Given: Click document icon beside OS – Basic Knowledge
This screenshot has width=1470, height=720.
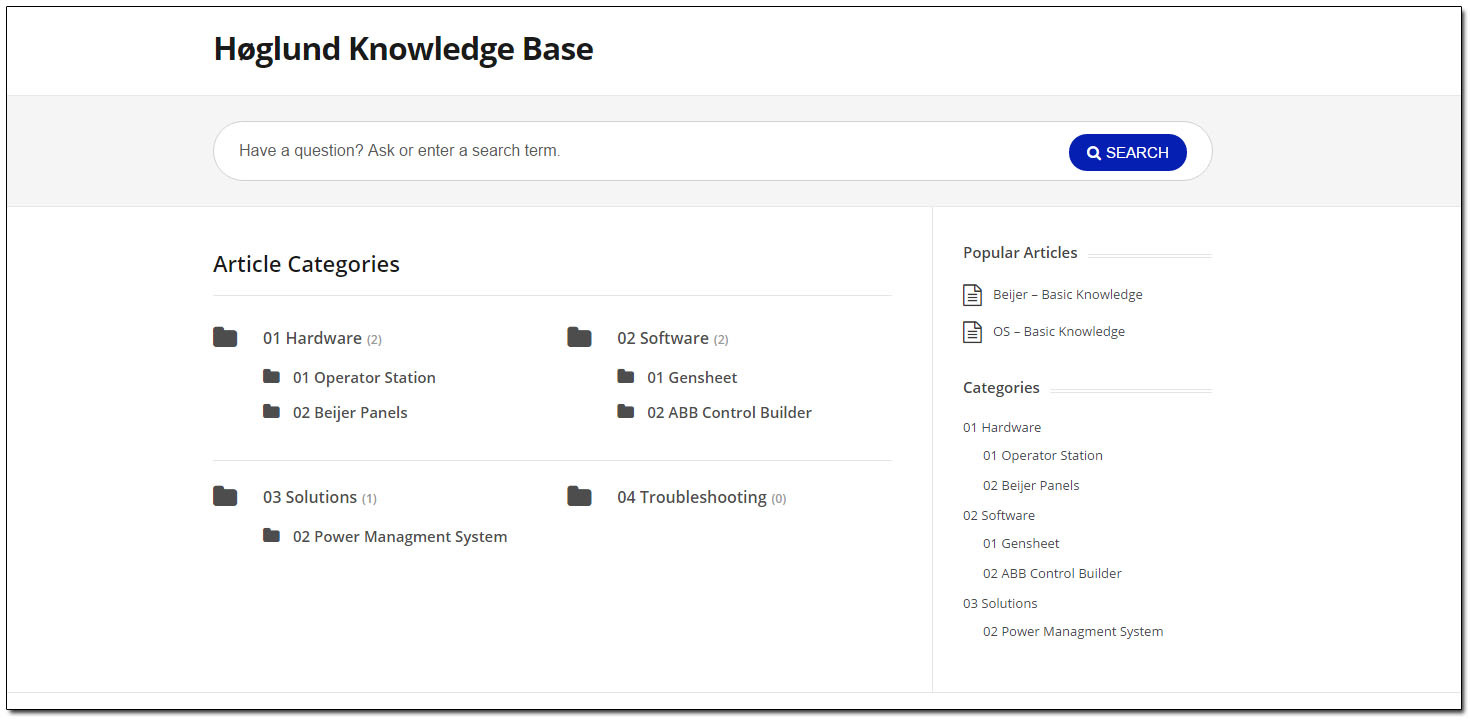Looking at the screenshot, I should point(972,332).
